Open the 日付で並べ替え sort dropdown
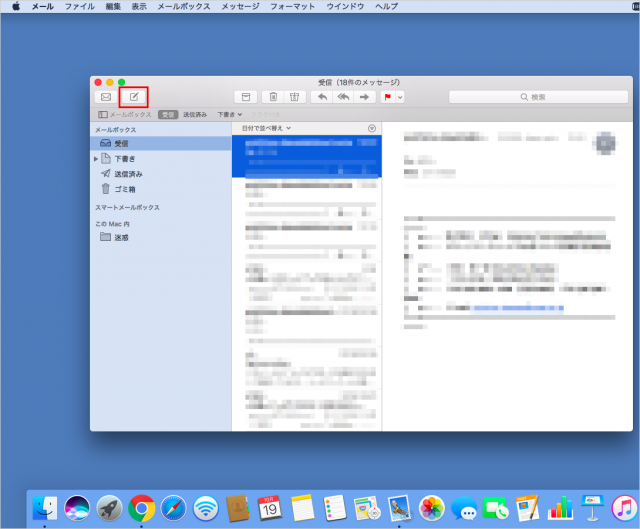Viewport: 640px width, 529px height. coord(266,128)
